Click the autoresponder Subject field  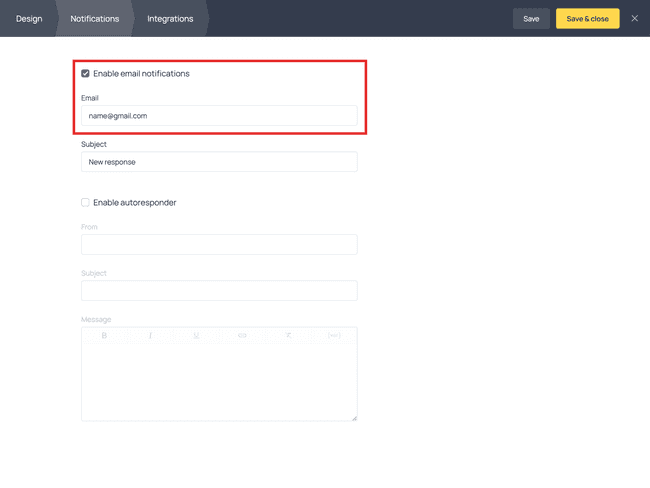pos(219,291)
